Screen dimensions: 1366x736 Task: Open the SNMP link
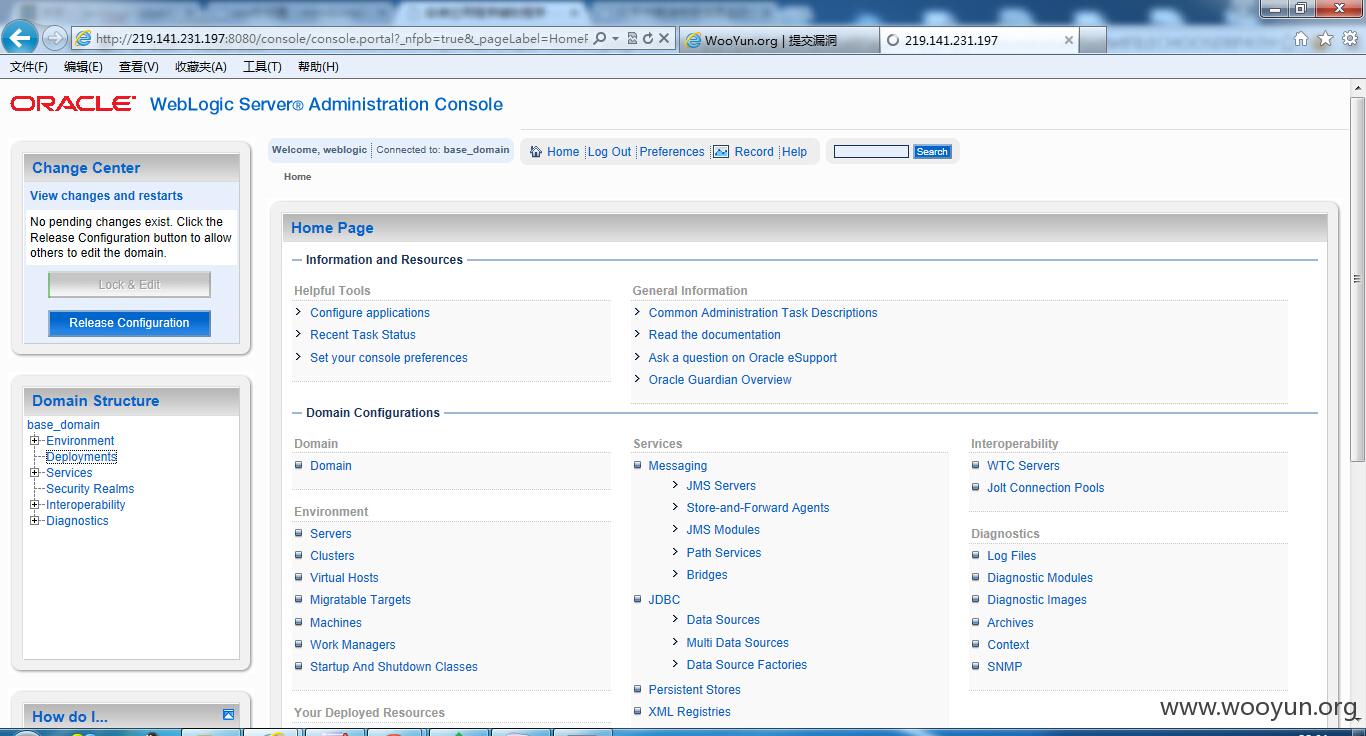coord(1005,667)
